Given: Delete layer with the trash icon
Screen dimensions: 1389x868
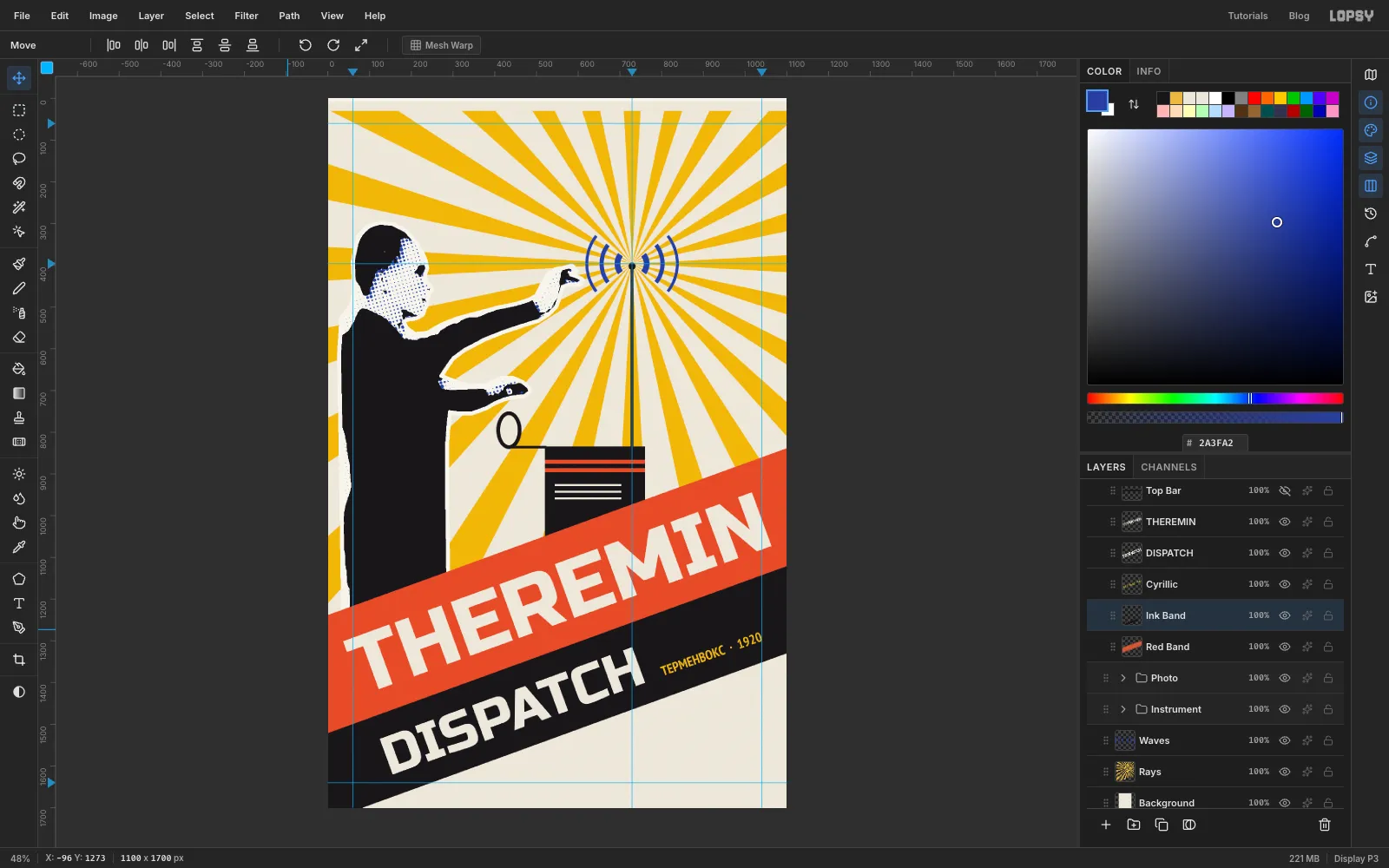Looking at the screenshot, I should point(1325,825).
